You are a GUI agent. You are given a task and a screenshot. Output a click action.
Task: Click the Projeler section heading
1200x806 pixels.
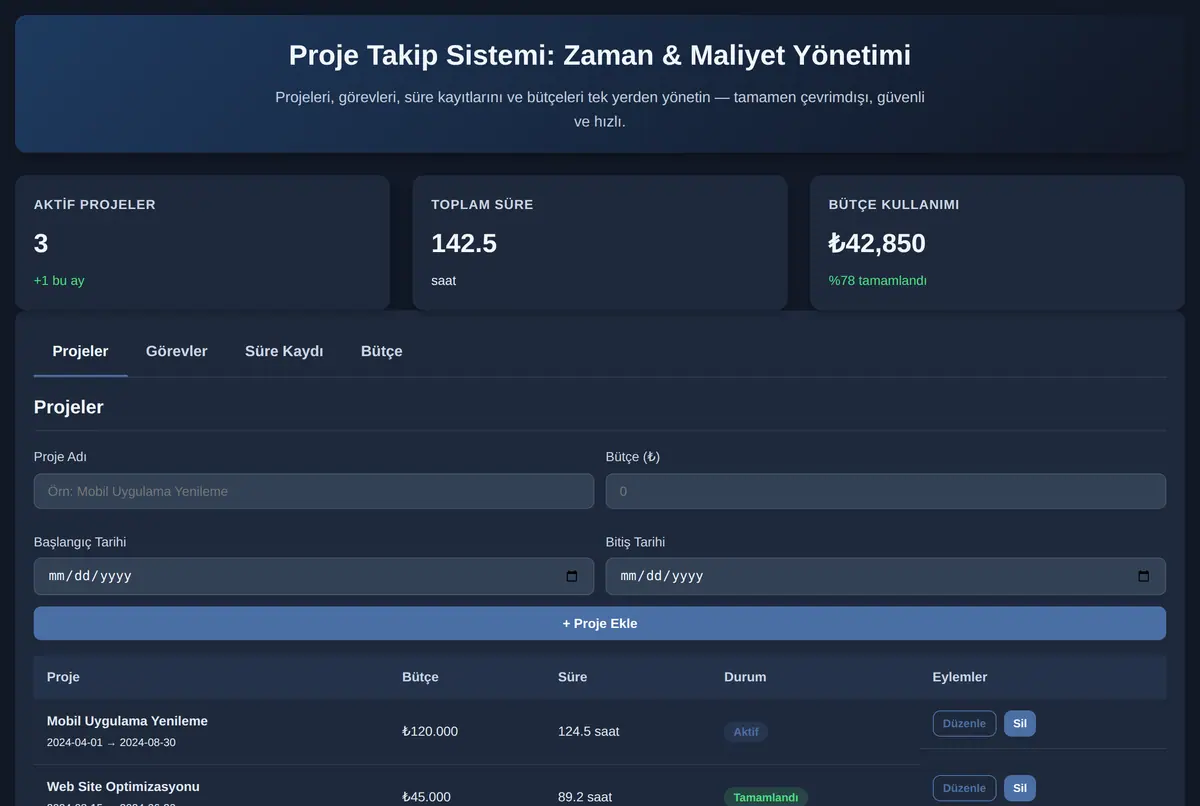69,407
